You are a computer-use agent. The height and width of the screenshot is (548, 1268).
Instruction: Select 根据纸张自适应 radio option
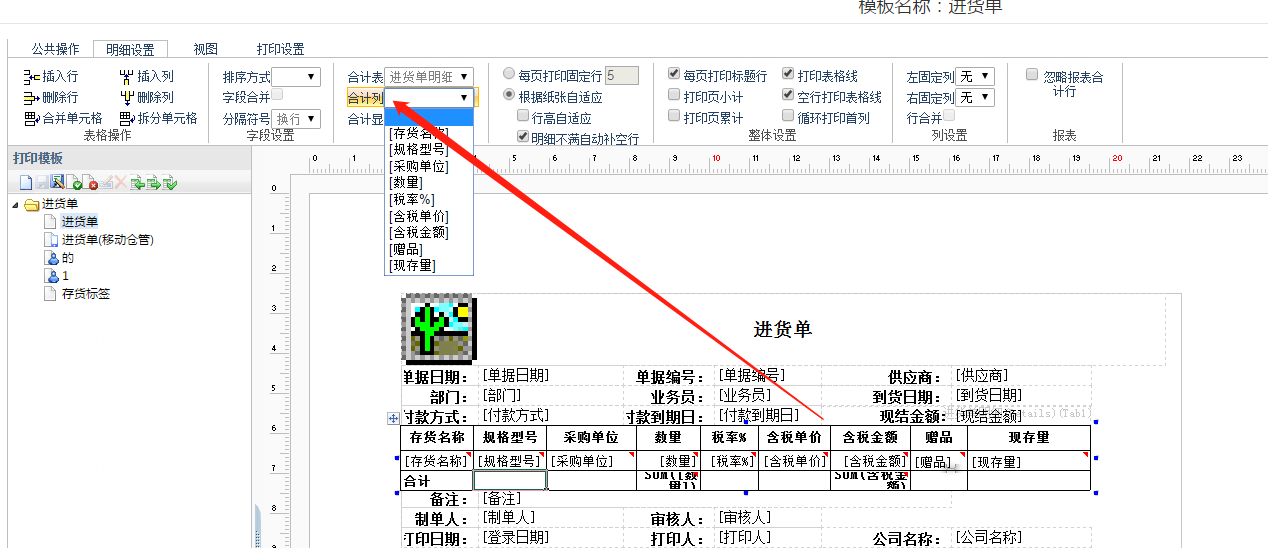coord(510,96)
